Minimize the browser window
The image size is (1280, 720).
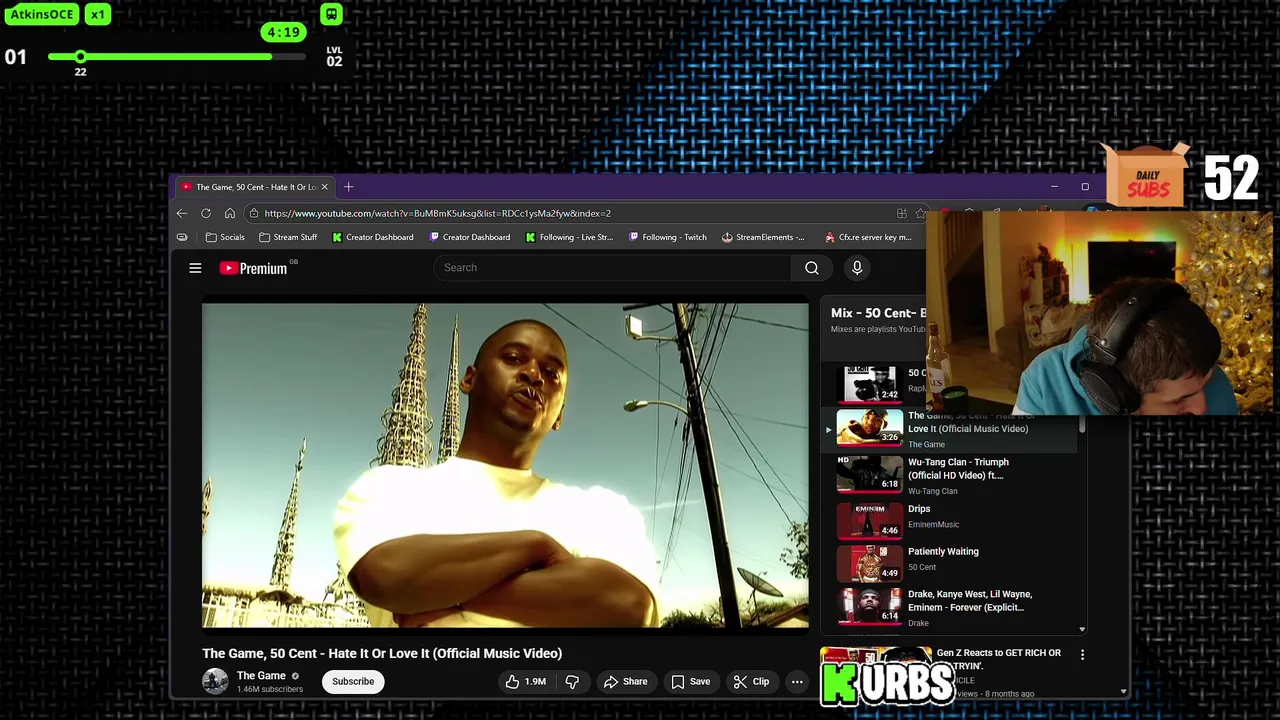click(1054, 187)
